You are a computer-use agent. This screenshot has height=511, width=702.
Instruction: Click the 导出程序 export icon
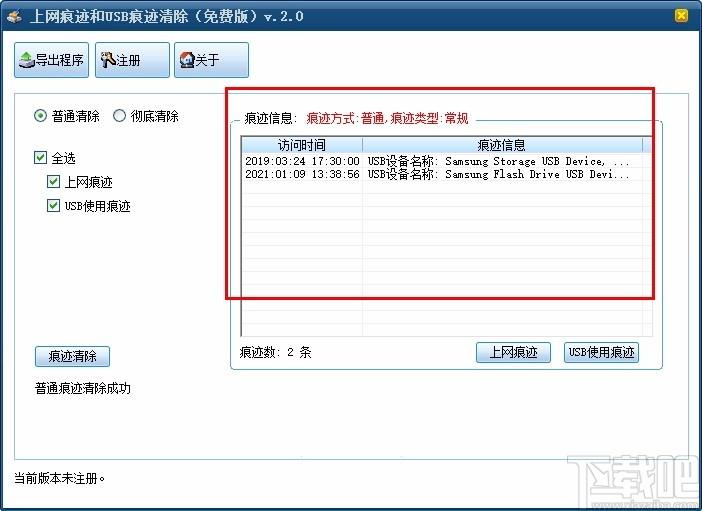click(x=27, y=60)
